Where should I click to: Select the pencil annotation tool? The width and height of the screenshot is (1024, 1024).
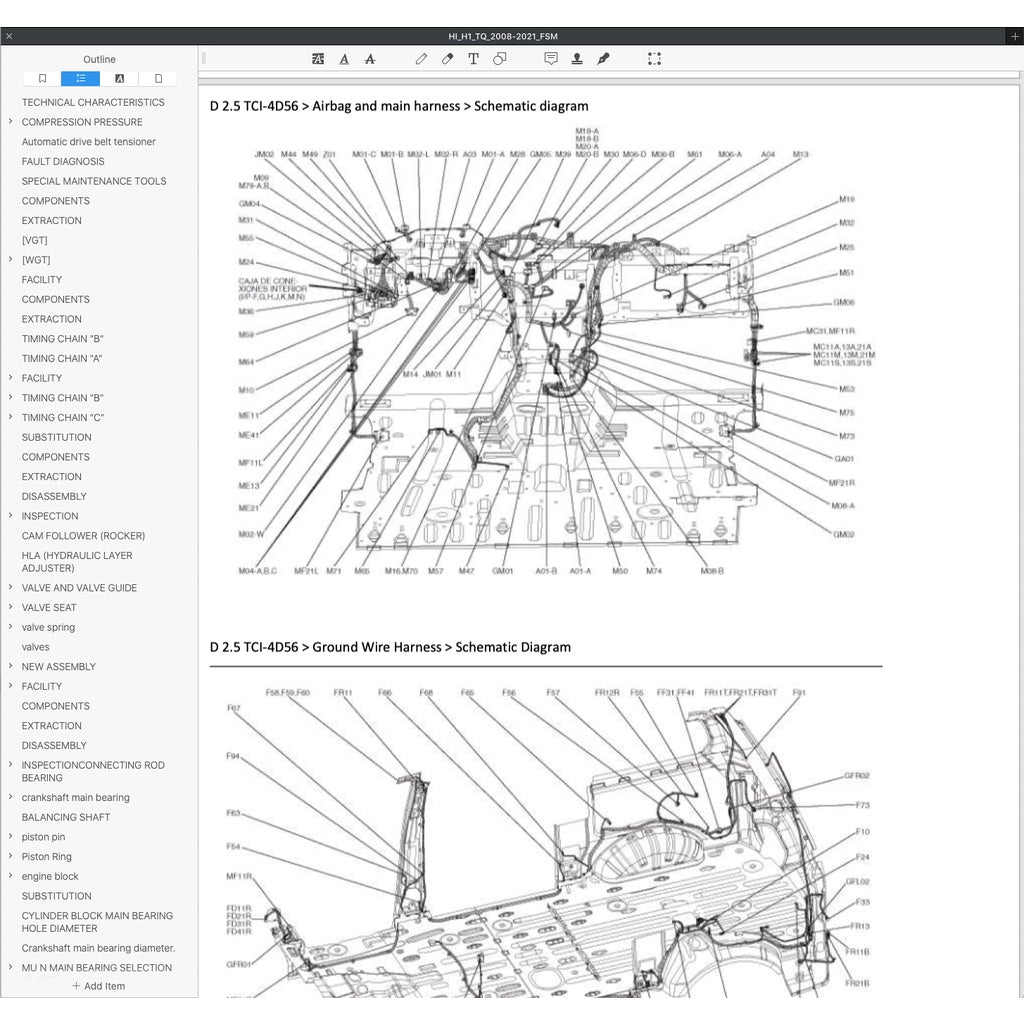[x=421, y=59]
